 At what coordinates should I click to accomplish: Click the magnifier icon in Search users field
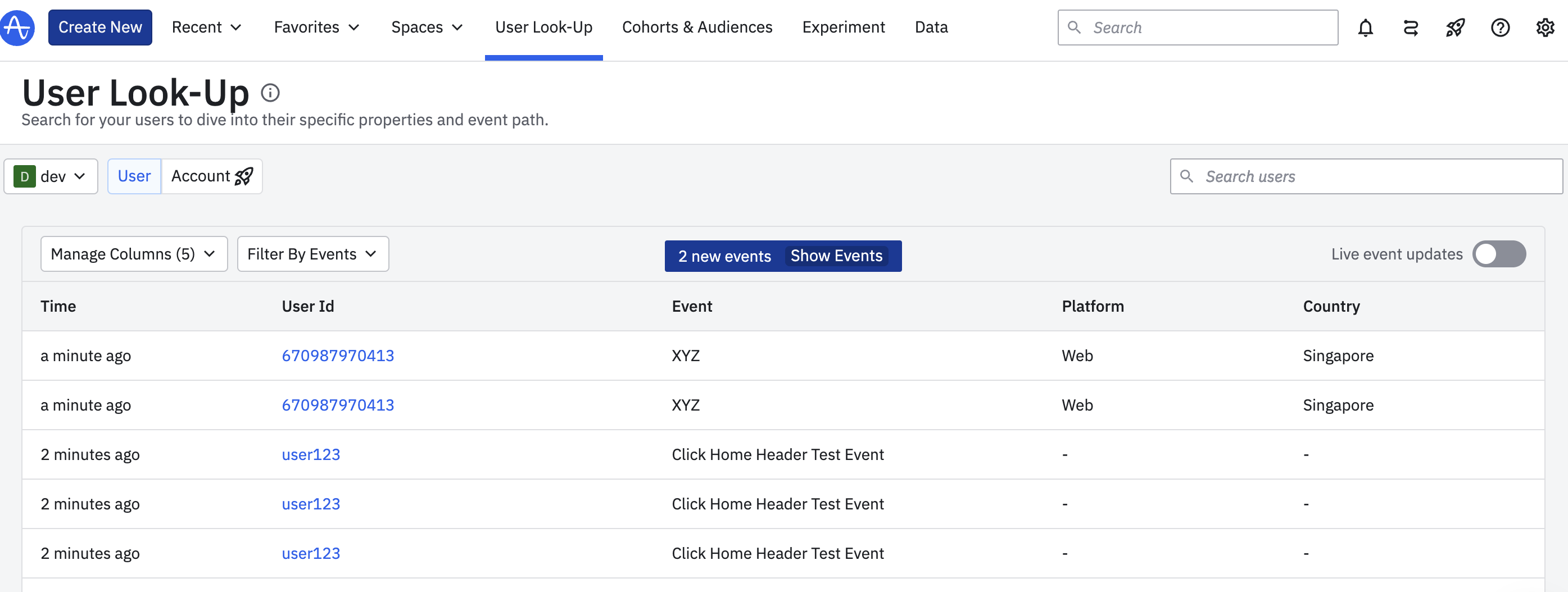(1186, 176)
